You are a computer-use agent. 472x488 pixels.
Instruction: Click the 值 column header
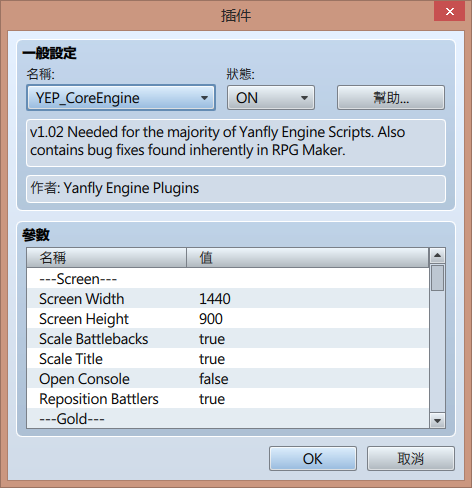coord(307,258)
